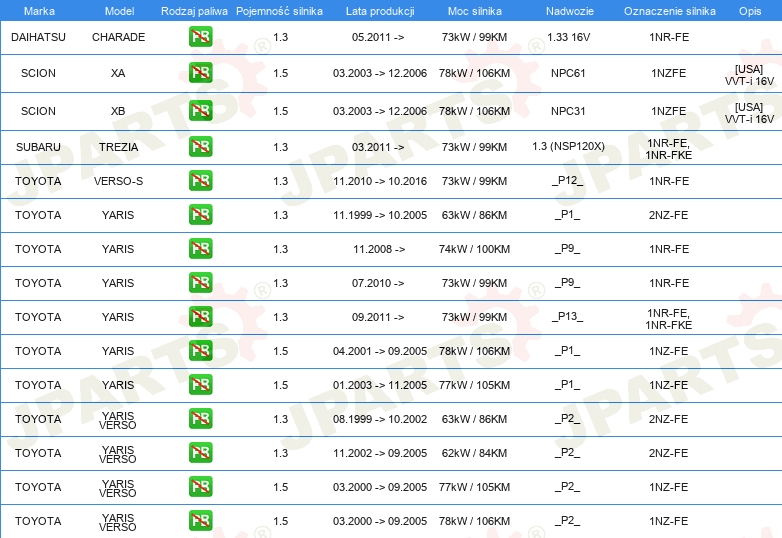782x538 pixels.
Task: Click the 09.2011 -> production date
Action: [378, 317]
